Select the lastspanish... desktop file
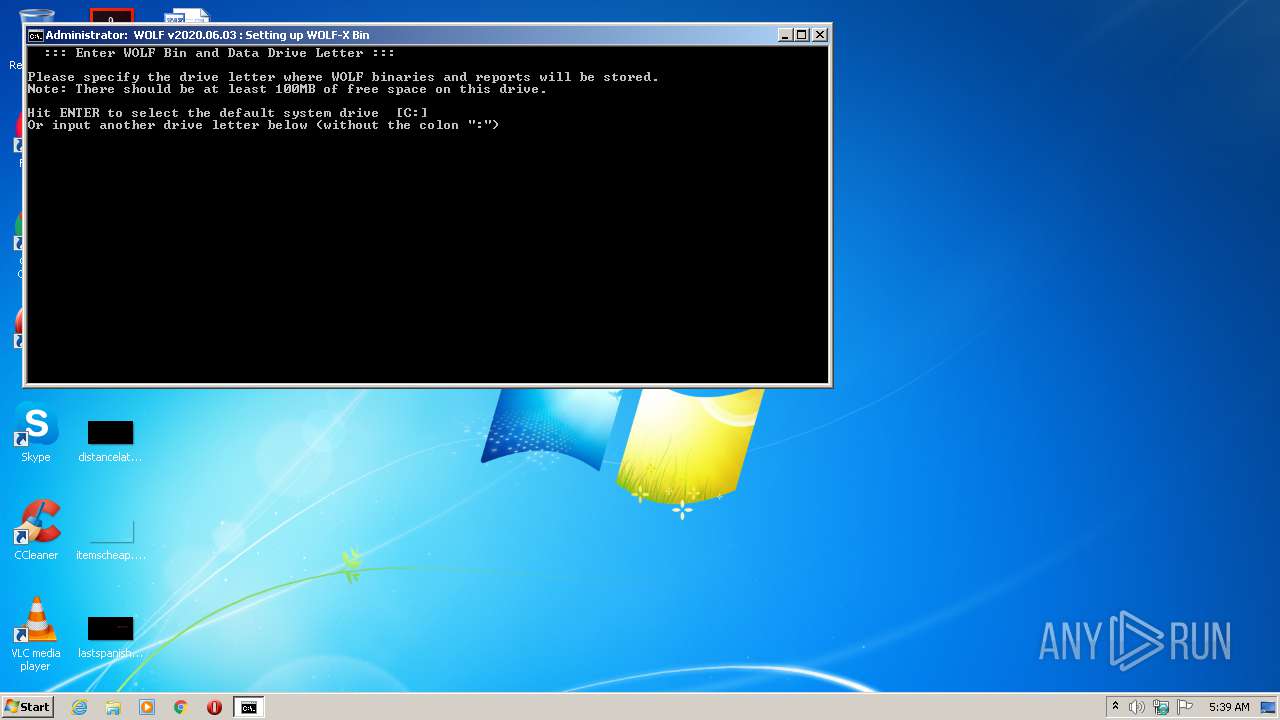Viewport: 1280px width, 720px height. coord(110,637)
